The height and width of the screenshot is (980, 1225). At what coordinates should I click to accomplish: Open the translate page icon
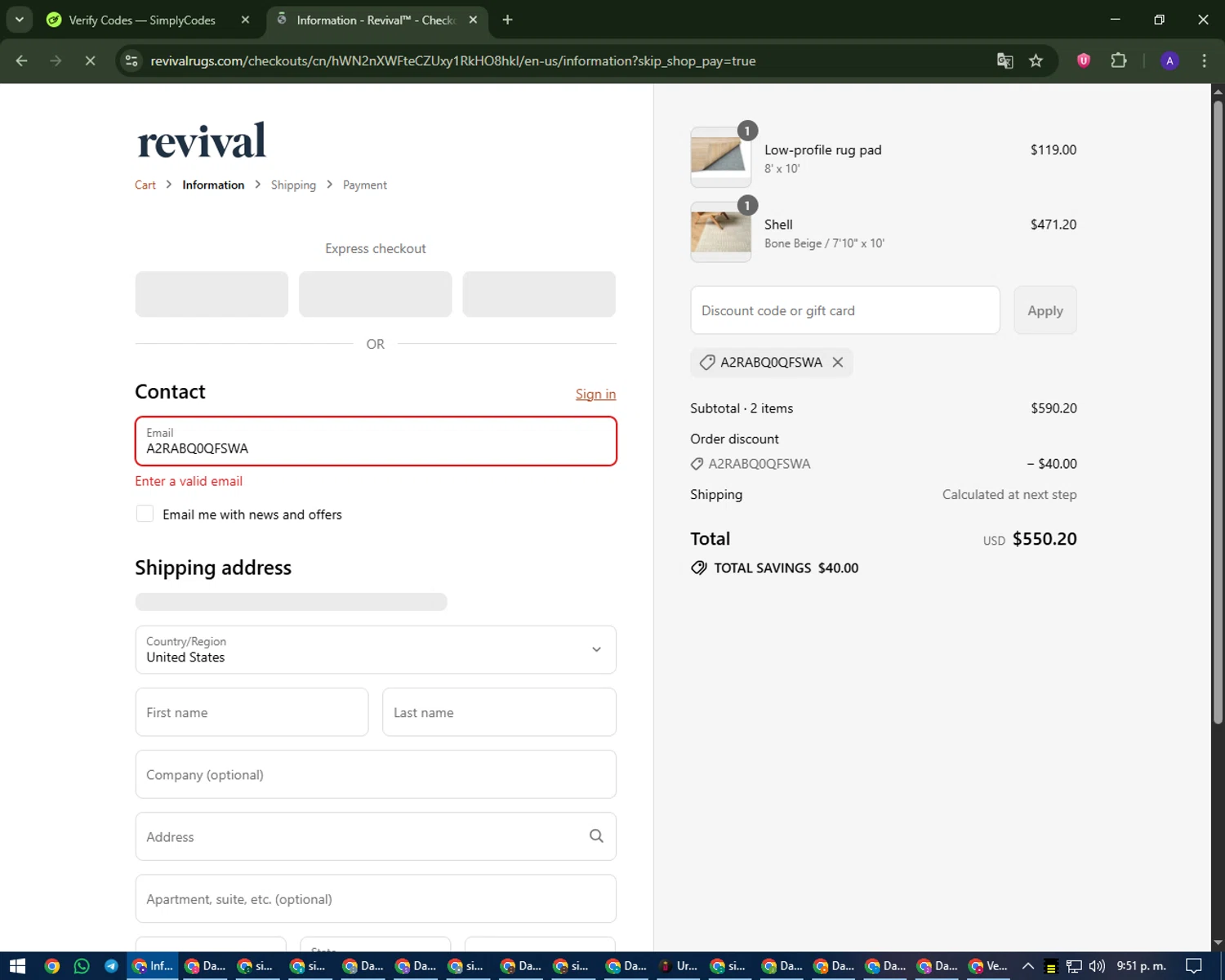[x=1005, y=61]
